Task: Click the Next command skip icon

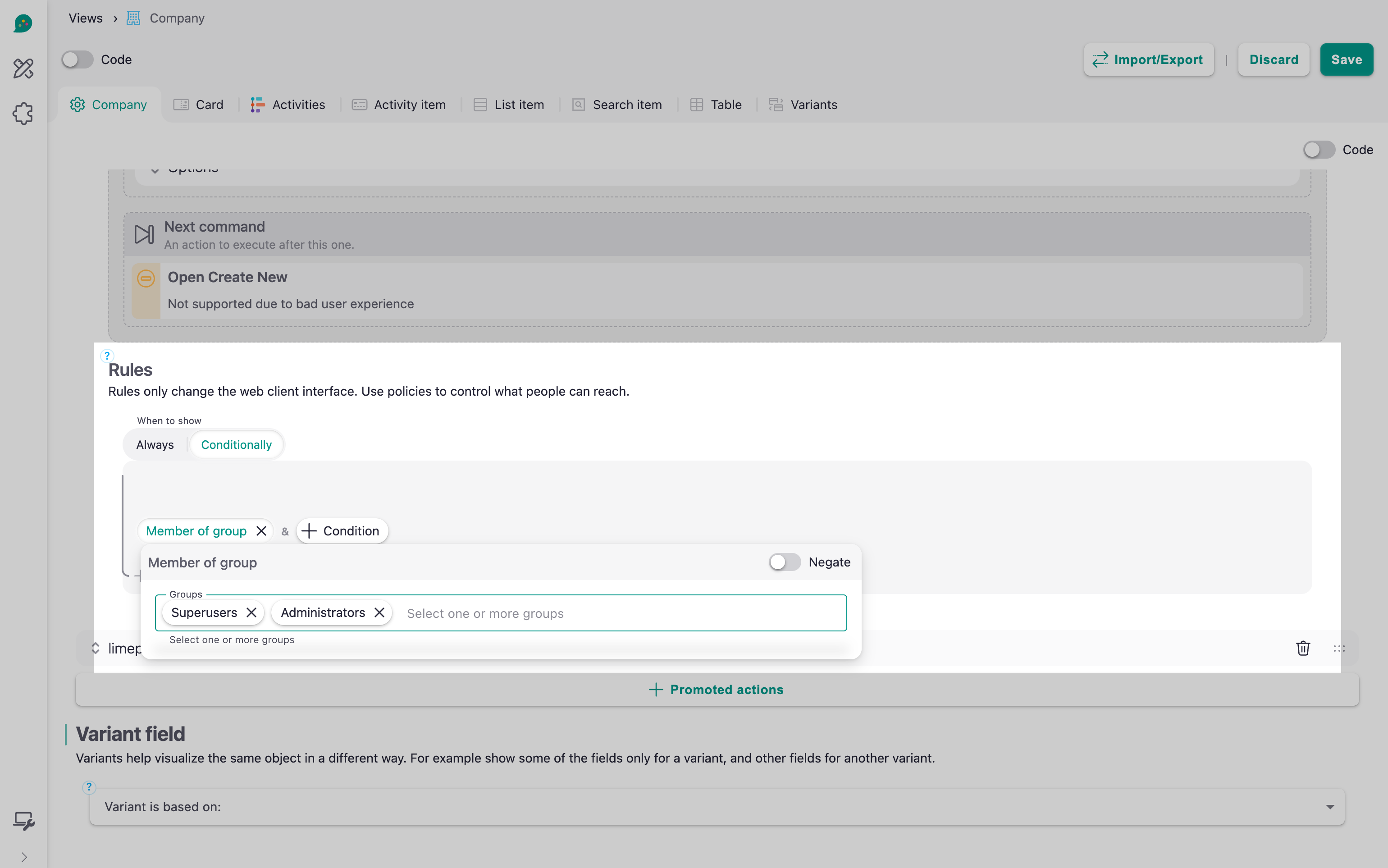Action: (x=144, y=234)
